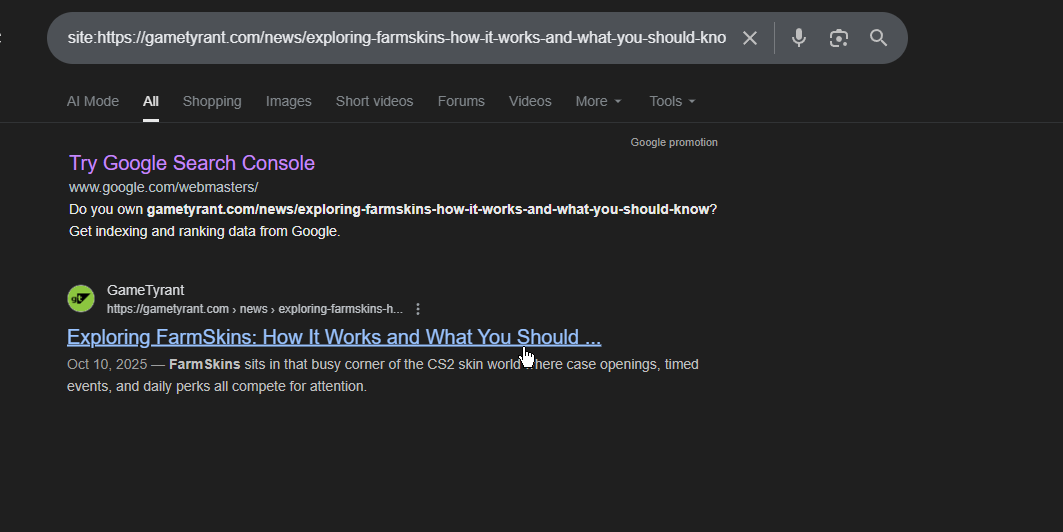Image resolution: width=1063 pixels, height=532 pixels.
Task: Switch to AI Mode tab
Action: point(93,101)
